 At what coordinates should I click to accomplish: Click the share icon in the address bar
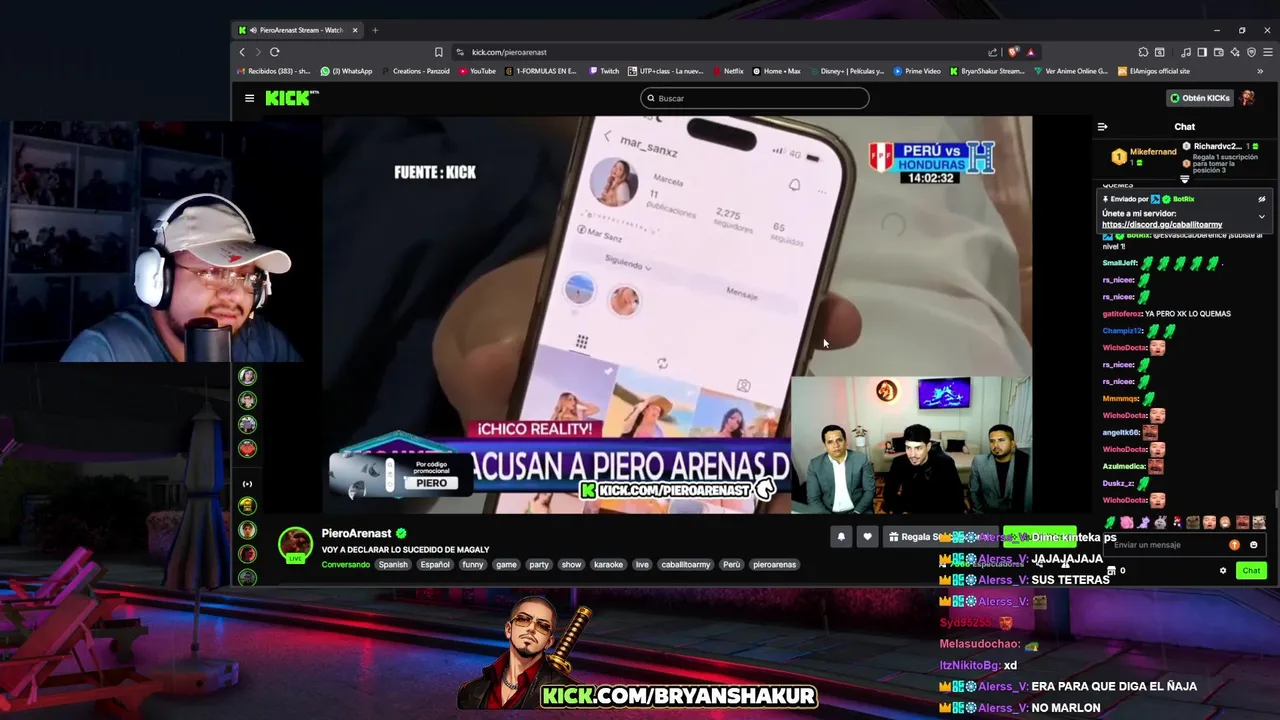992,52
